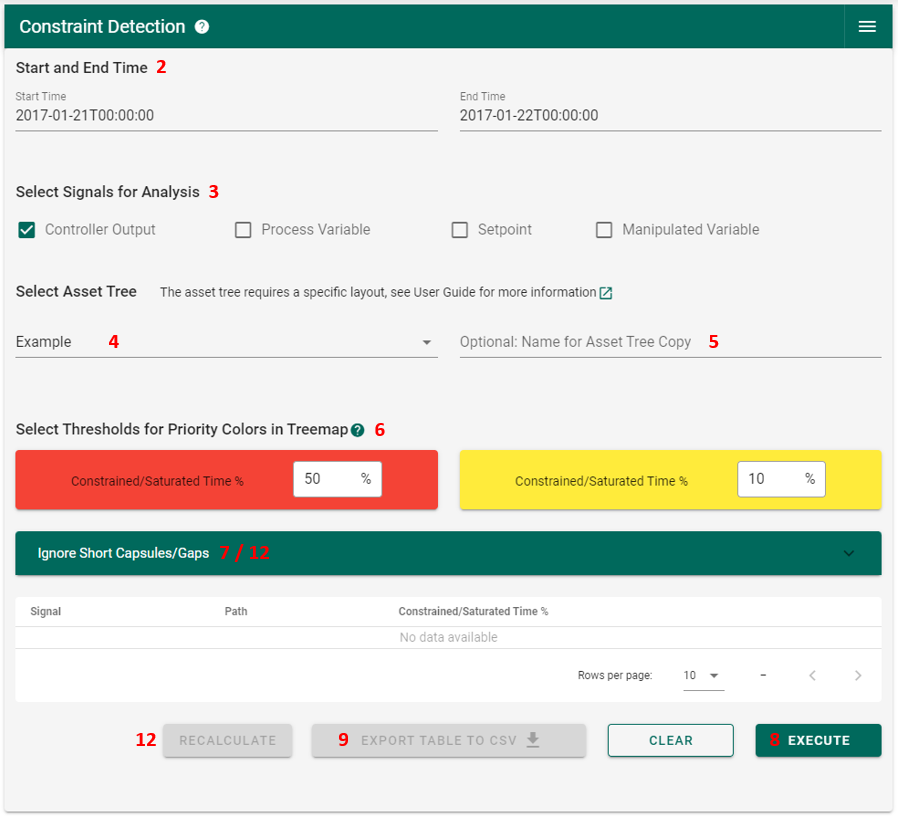
Task: Enable the Process Variable checkbox
Action: tap(243, 230)
